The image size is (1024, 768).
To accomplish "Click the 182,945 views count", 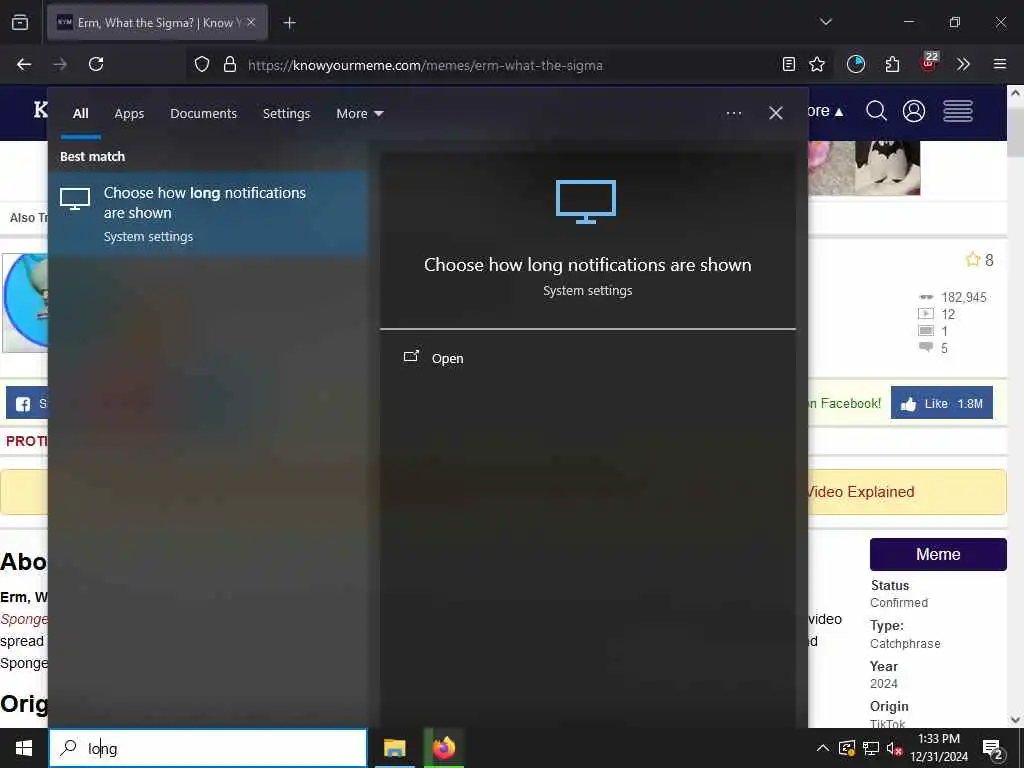I will (x=963, y=298).
